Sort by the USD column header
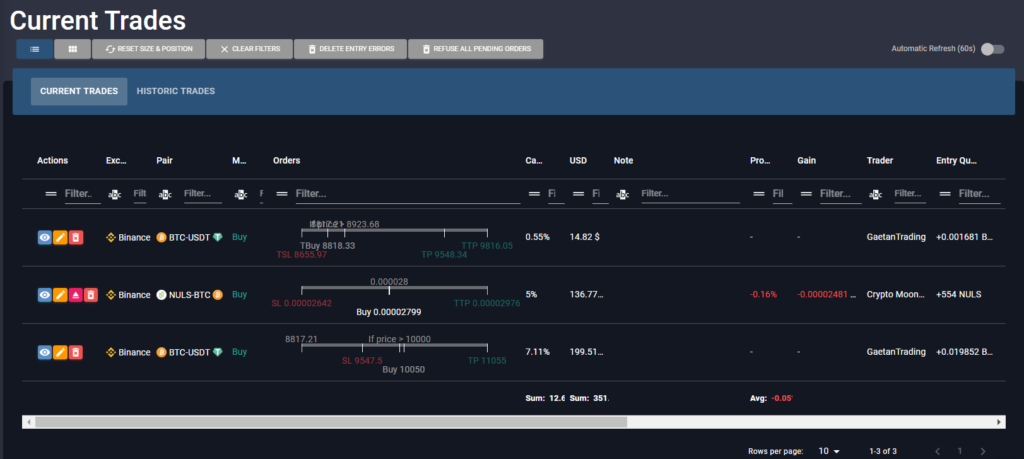This screenshot has width=1024, height=459. click(x=578, y=161)
